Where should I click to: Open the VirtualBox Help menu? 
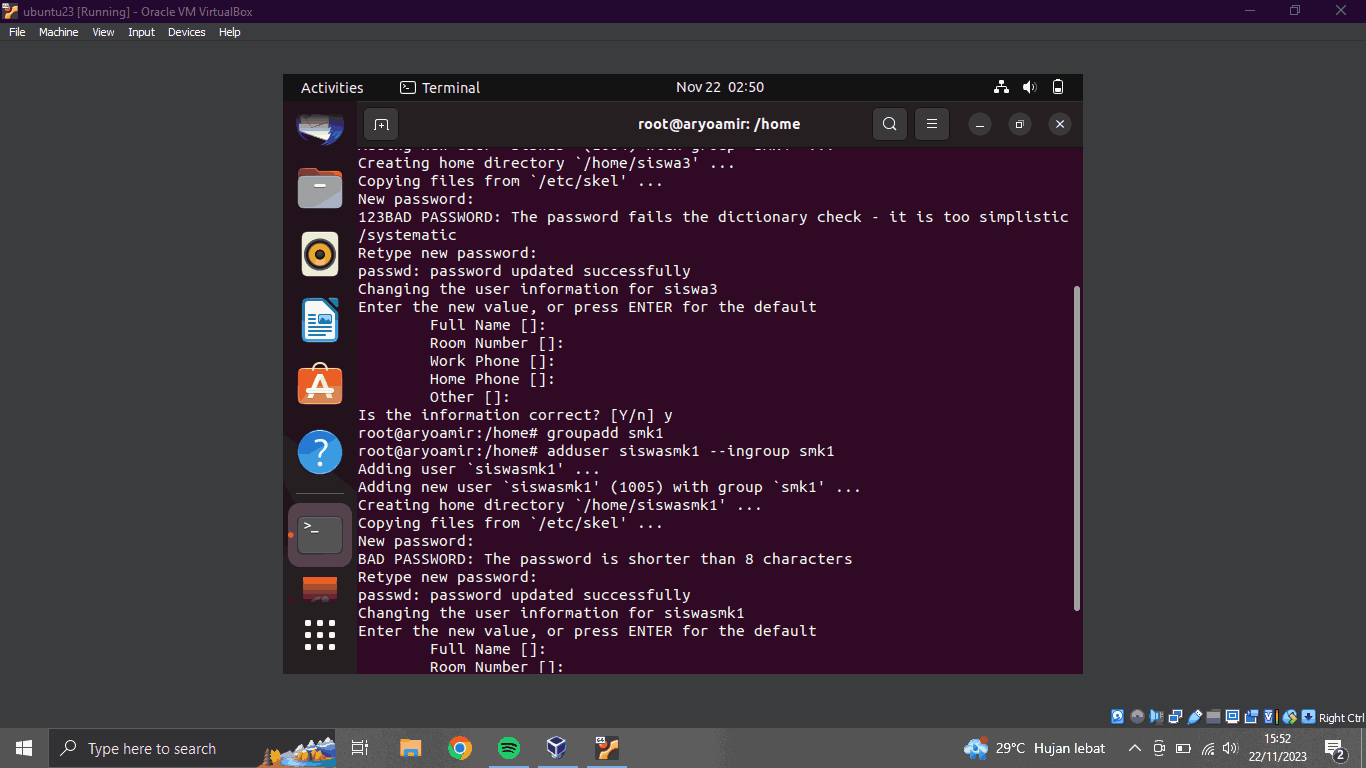click(229, 32)
